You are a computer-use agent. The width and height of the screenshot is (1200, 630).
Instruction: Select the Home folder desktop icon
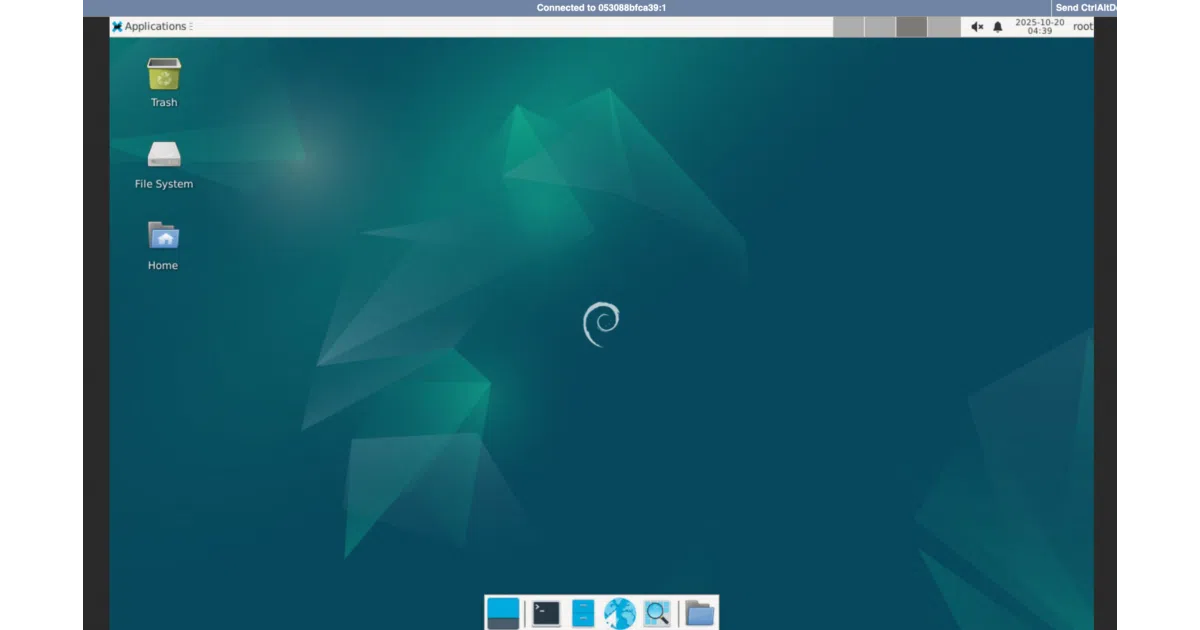click(x=163, y=245)
